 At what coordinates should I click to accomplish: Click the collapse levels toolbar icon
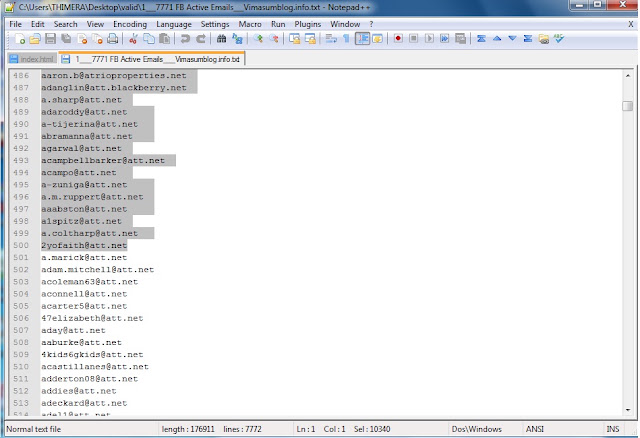tap(481, 39)
